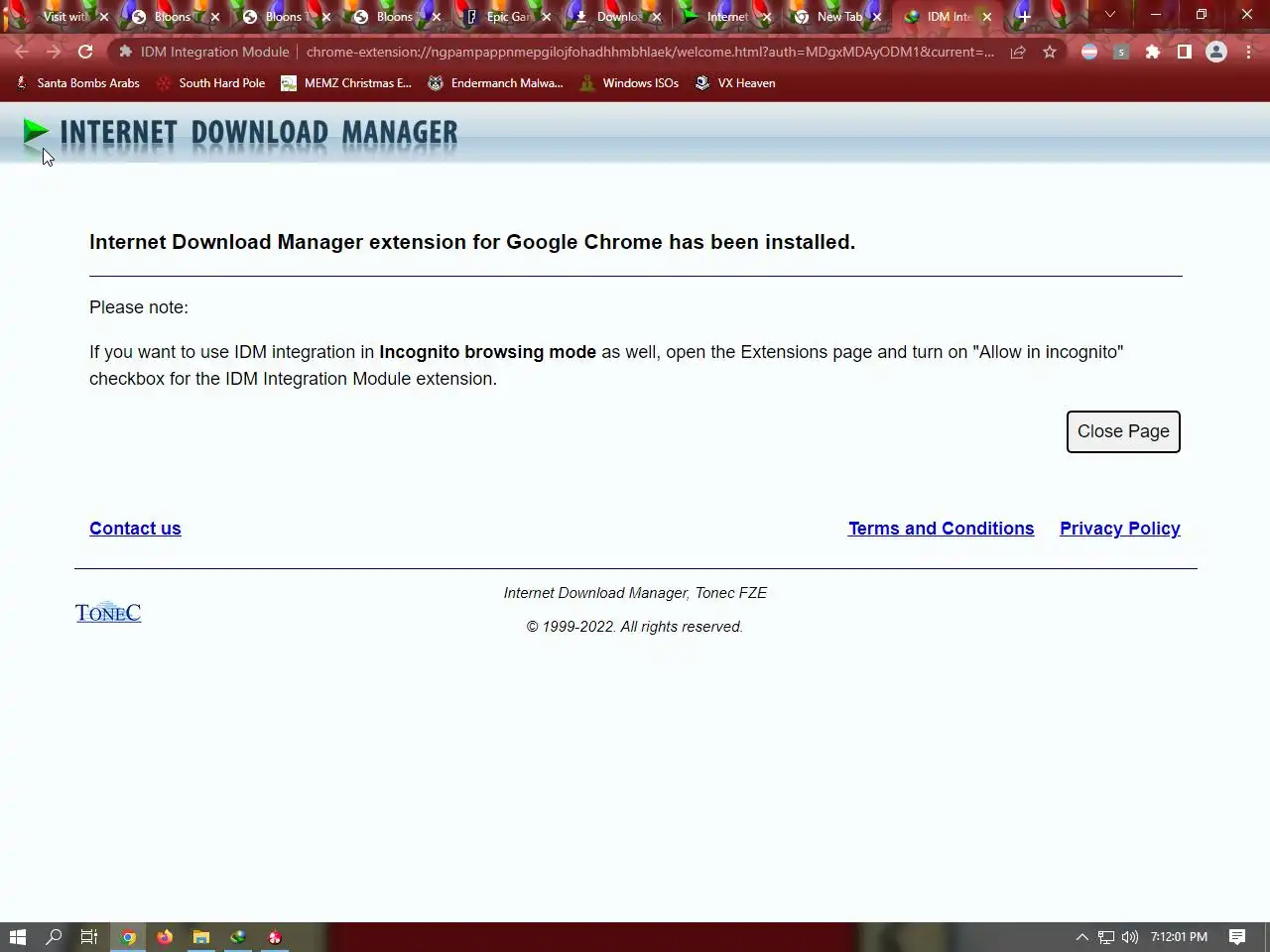The width and height of the screenshot is (1270, 952).
Task: Click the Close Page button
Action: pos(1123,431)
